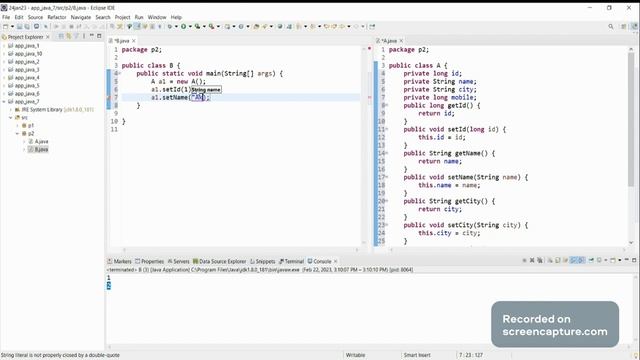Viewport: 640px width, 360px height.
Task: Minimize the Console view
Action: click(627, 260)
